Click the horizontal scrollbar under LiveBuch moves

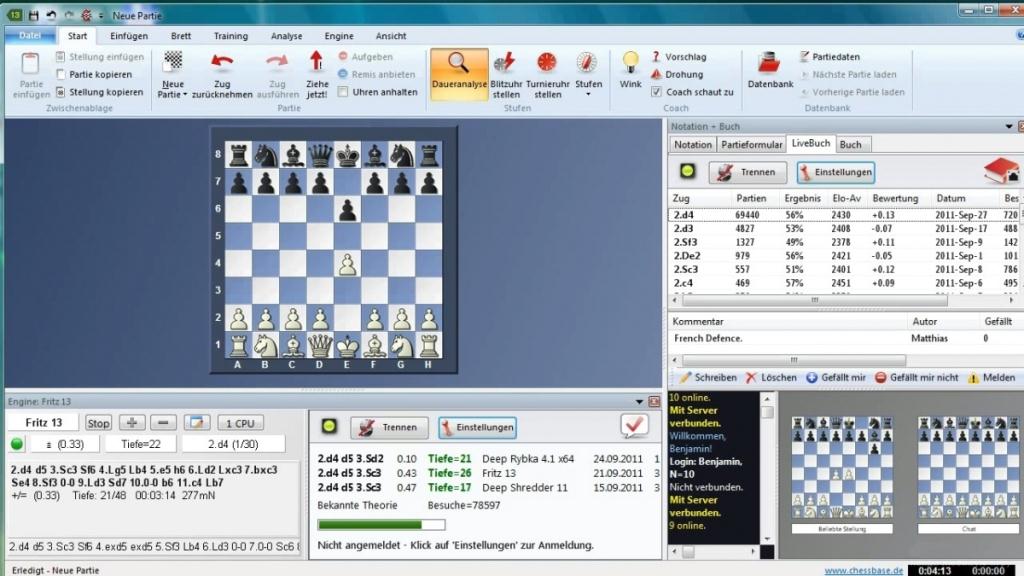(x=810, y=299)
